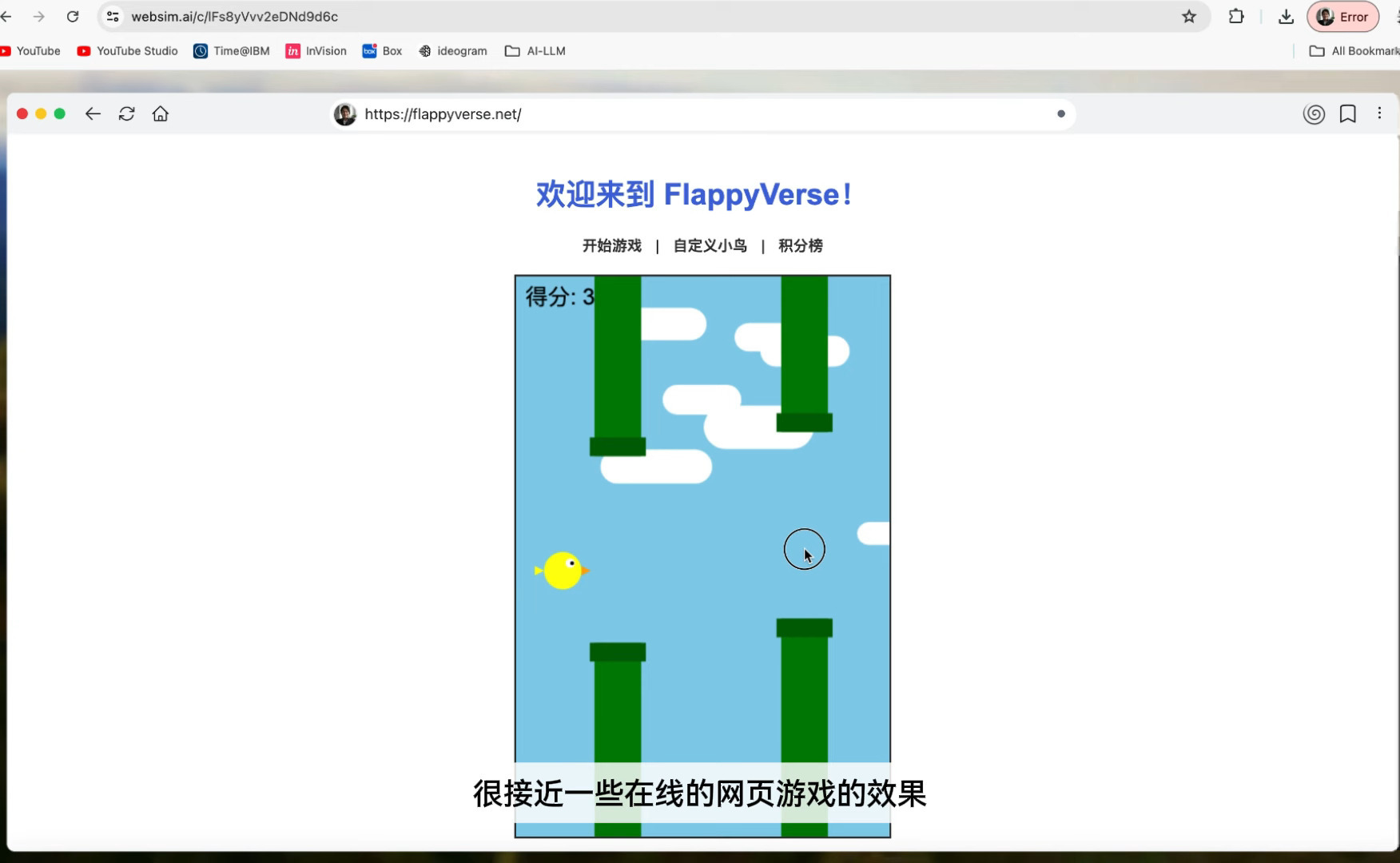Click the 自定义小鸟 menu link
Viewport: 1400px width, 863px height.
tap(710, 246)
